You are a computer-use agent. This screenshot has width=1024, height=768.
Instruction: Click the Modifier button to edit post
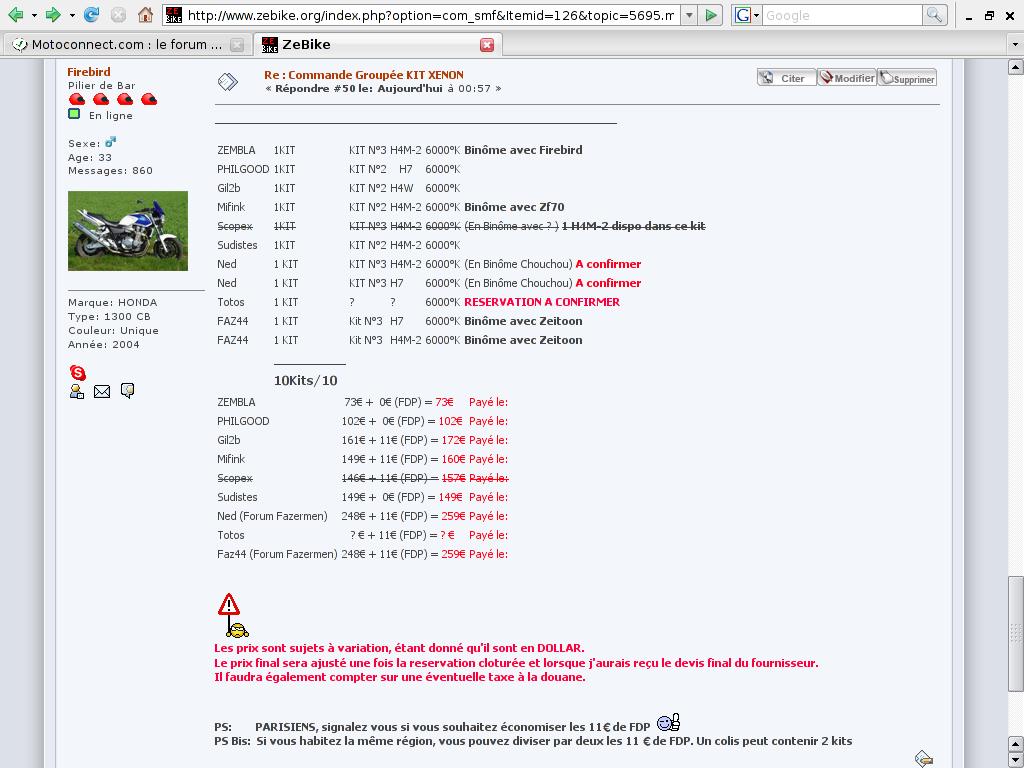(847, 78)
